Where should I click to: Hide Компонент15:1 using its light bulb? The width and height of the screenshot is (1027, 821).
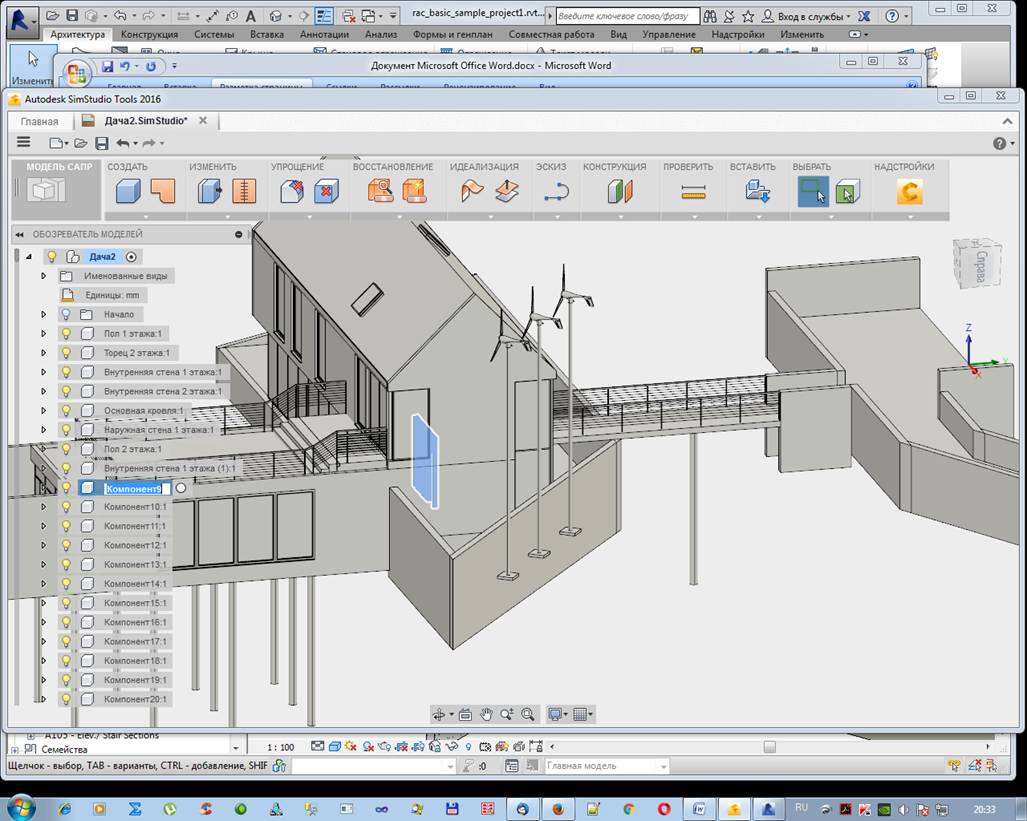pos(66,603)
